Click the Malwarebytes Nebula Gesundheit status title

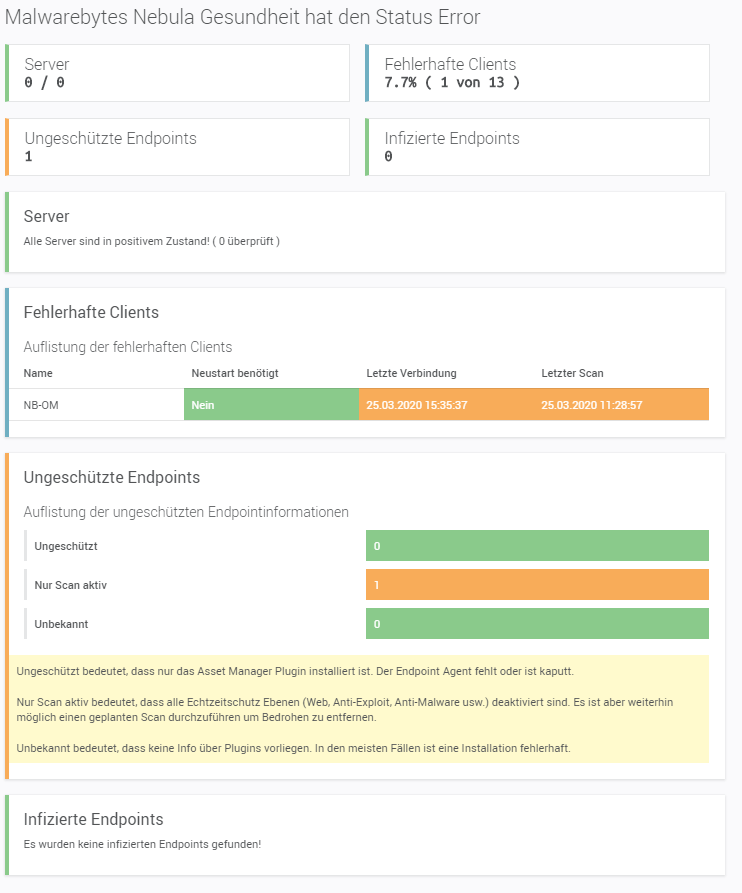click(244, 17)
